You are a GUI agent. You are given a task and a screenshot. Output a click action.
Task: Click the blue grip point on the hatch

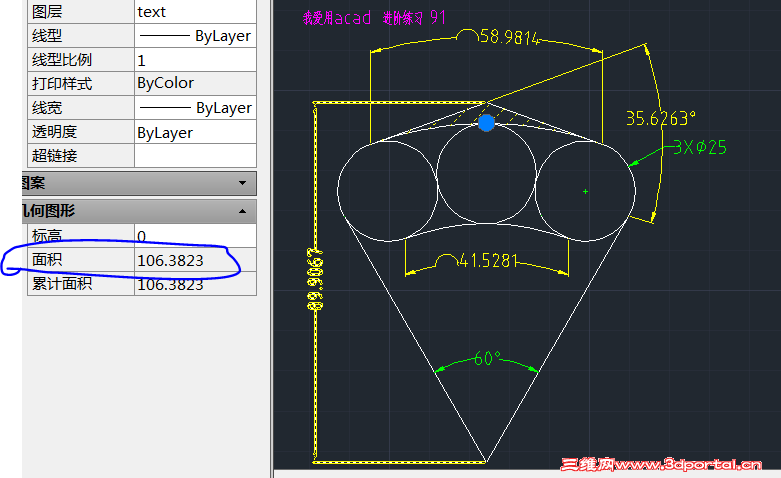[x=486, y=122]
